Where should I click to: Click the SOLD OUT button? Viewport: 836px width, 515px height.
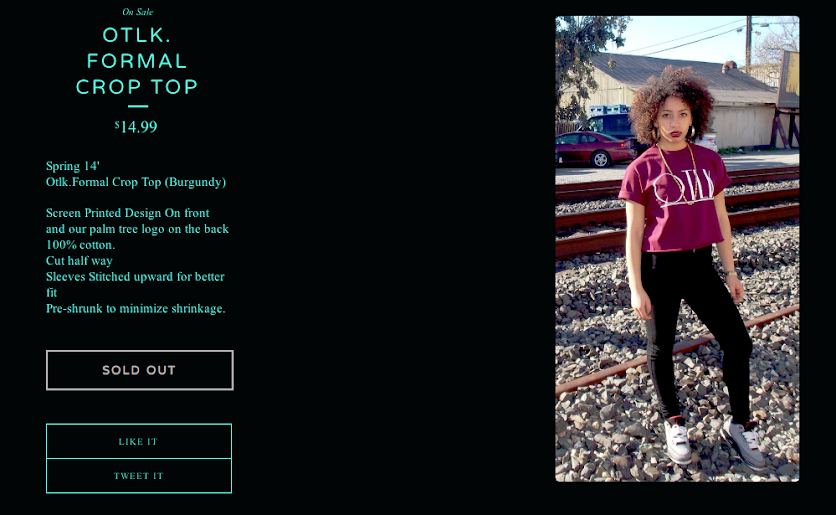point(140,370)
